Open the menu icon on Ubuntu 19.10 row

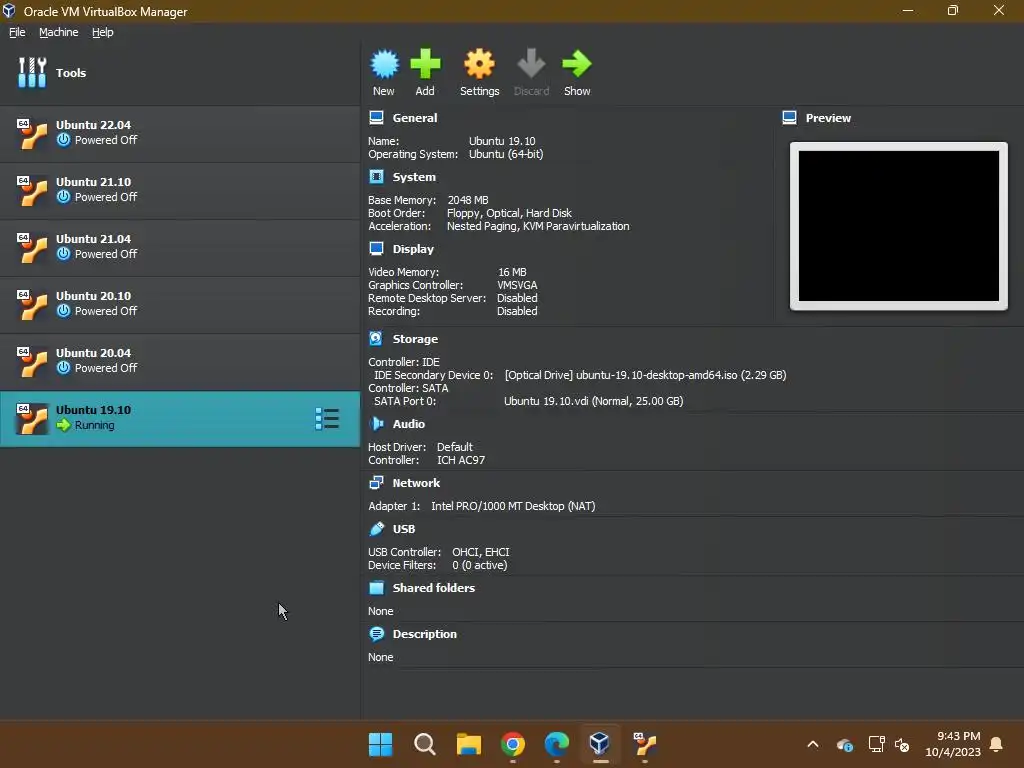pos(327,419)
